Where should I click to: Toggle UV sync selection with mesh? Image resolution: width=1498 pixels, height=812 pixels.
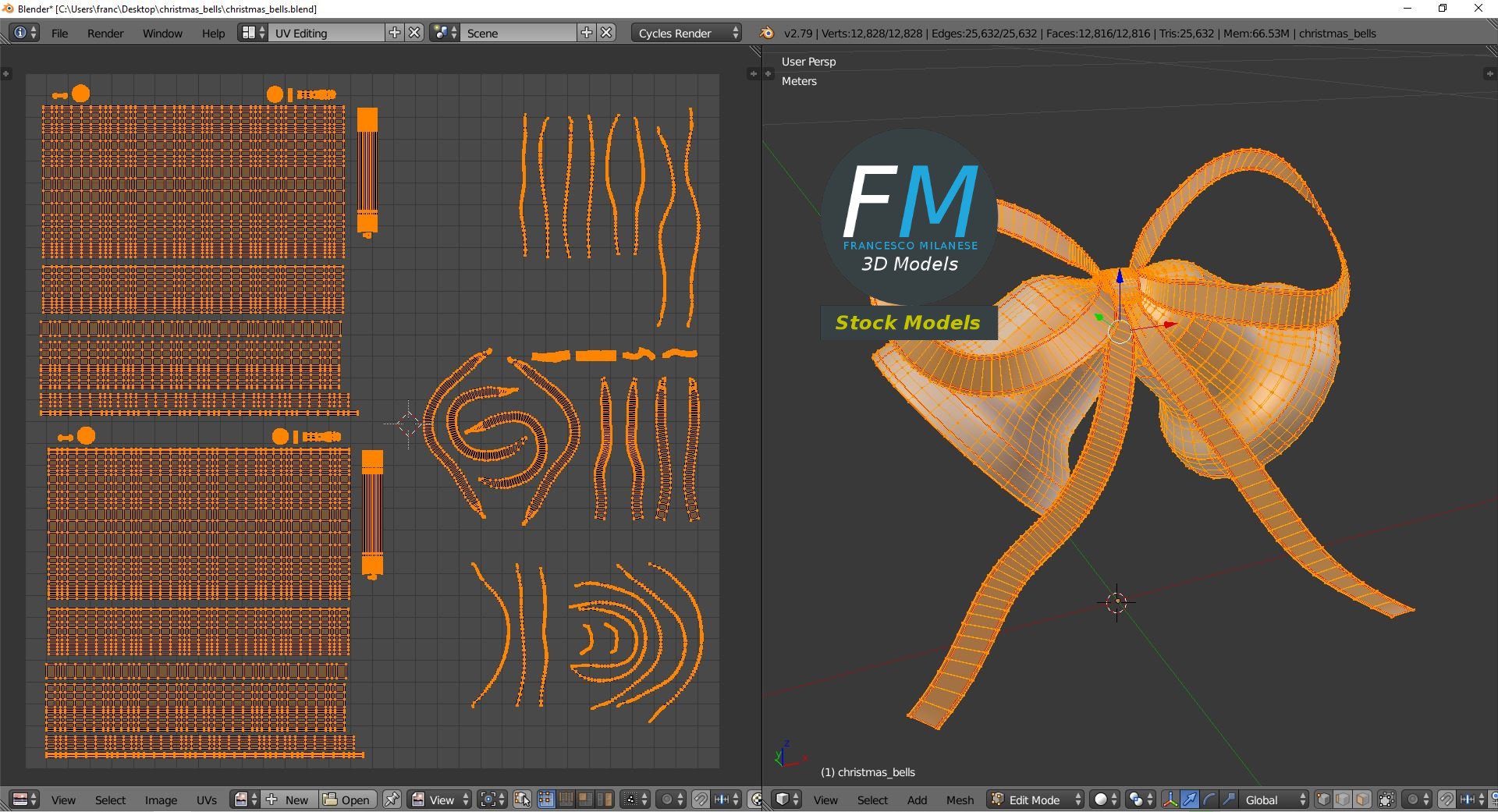[x=522, y=800]
